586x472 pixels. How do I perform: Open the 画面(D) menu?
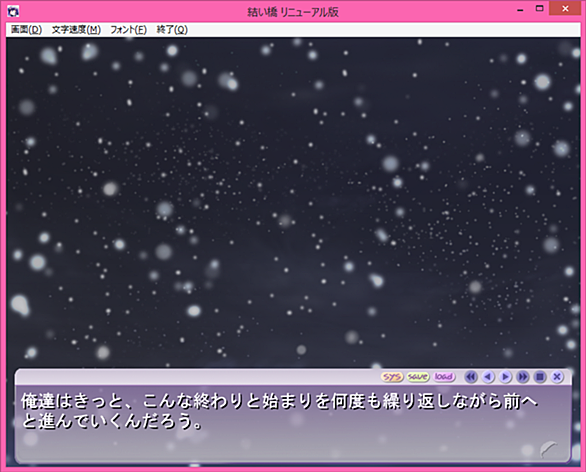[x=26, y=30]
